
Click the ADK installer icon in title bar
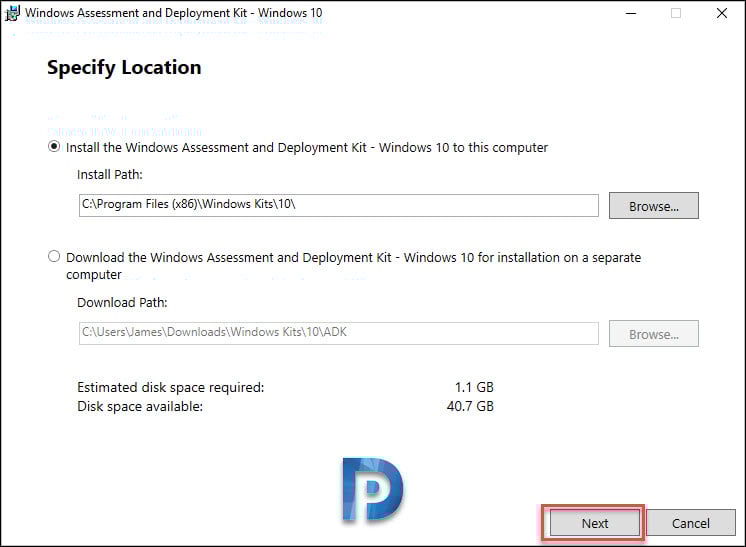[12, 13]
